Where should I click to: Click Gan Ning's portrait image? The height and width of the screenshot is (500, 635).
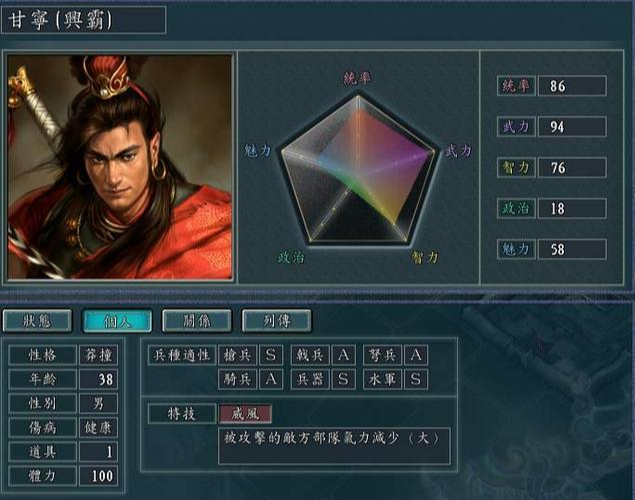120,167
